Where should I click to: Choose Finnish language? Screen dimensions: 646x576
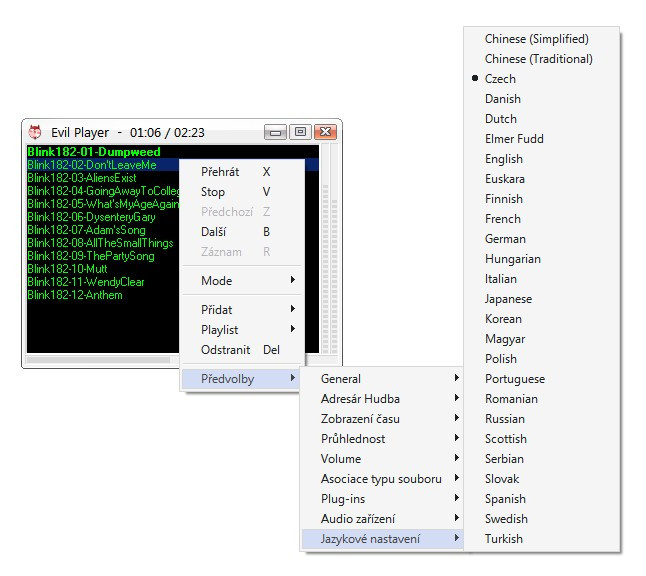point(542,199)
